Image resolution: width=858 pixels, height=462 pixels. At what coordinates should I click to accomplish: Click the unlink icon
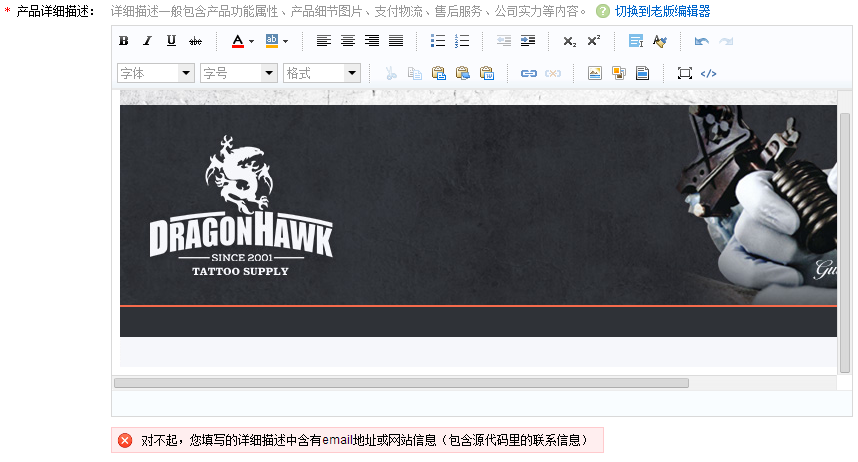553,73
